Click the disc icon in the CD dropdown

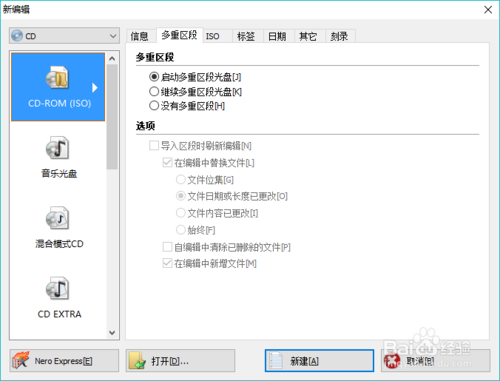pyautogui.click(x=17, y=36)
